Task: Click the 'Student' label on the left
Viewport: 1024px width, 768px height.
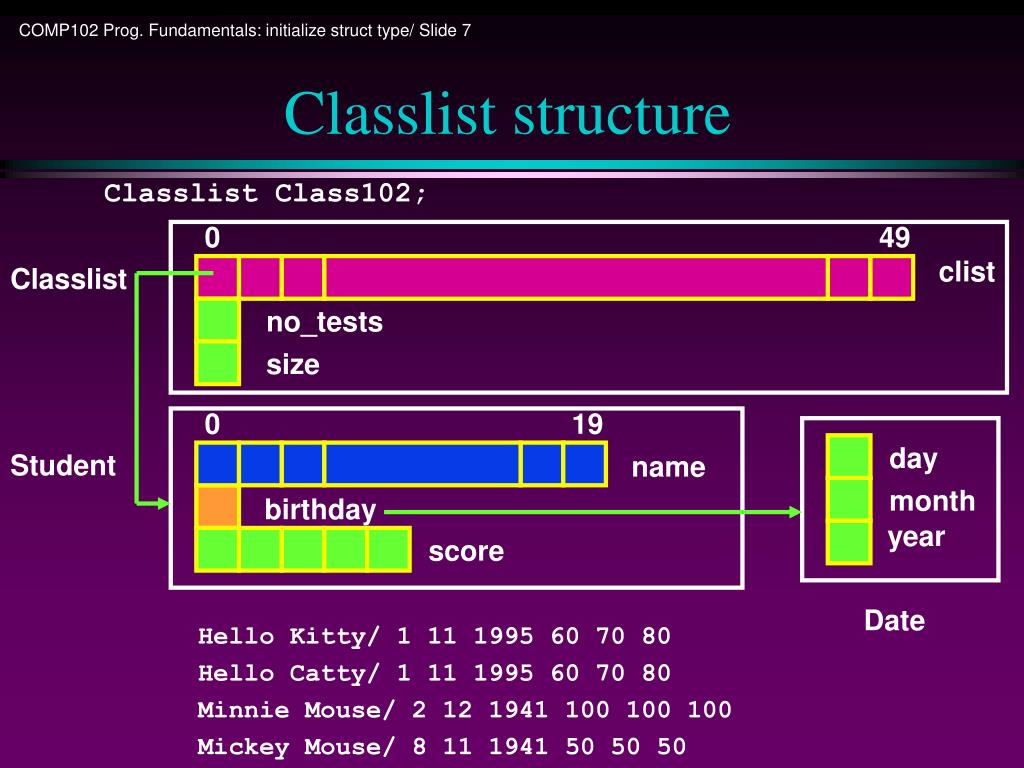Action: click(63, 466)
